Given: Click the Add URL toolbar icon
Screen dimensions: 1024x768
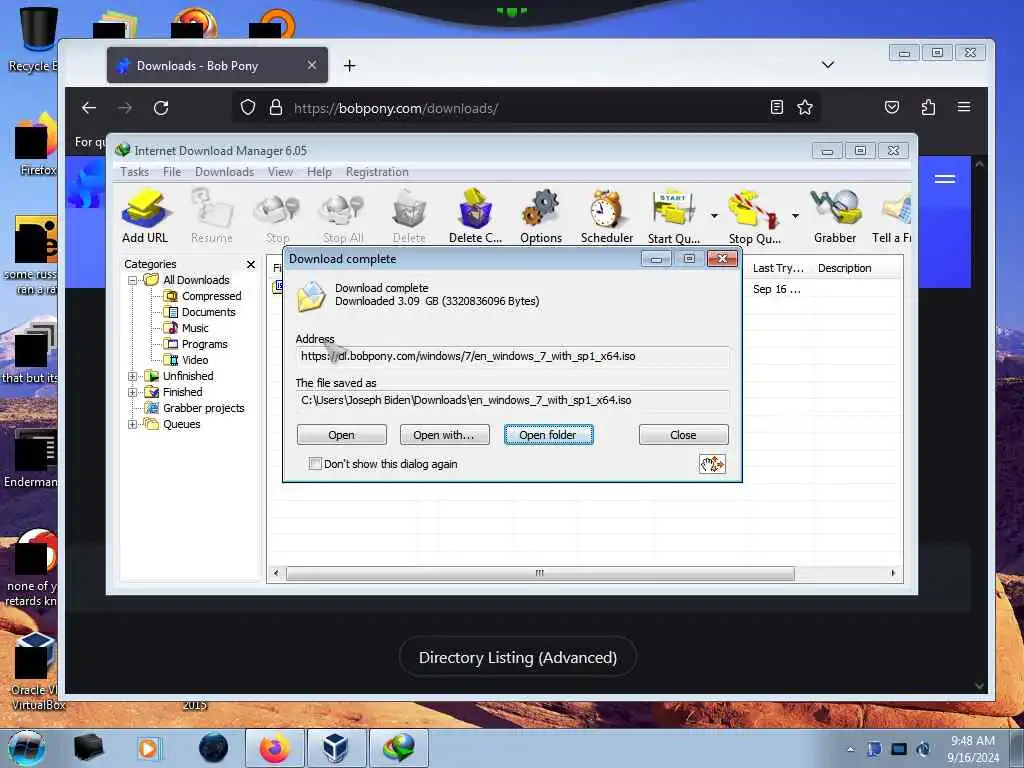Looking at the screenshot, I should pyautogui.click(x=145, y=216).
